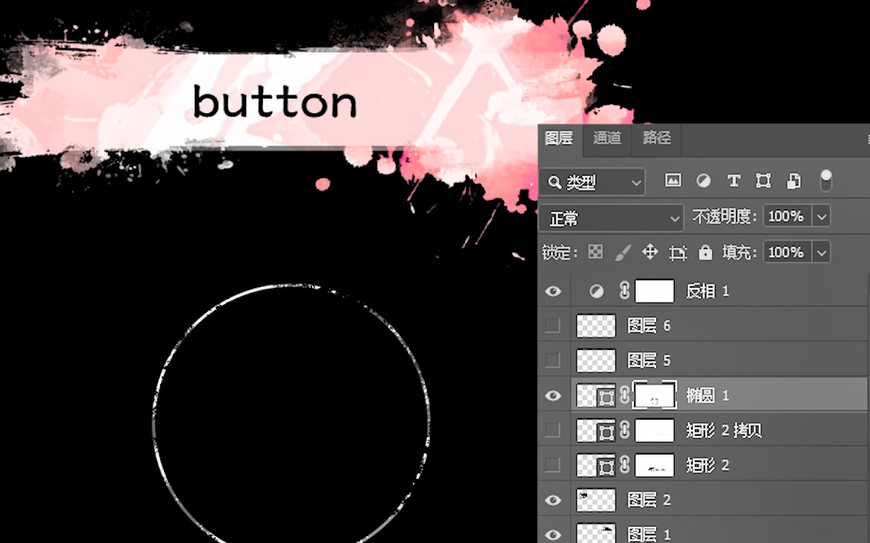Lock position move-arrows icon
The image size is (870, 543).
[650, 252]
